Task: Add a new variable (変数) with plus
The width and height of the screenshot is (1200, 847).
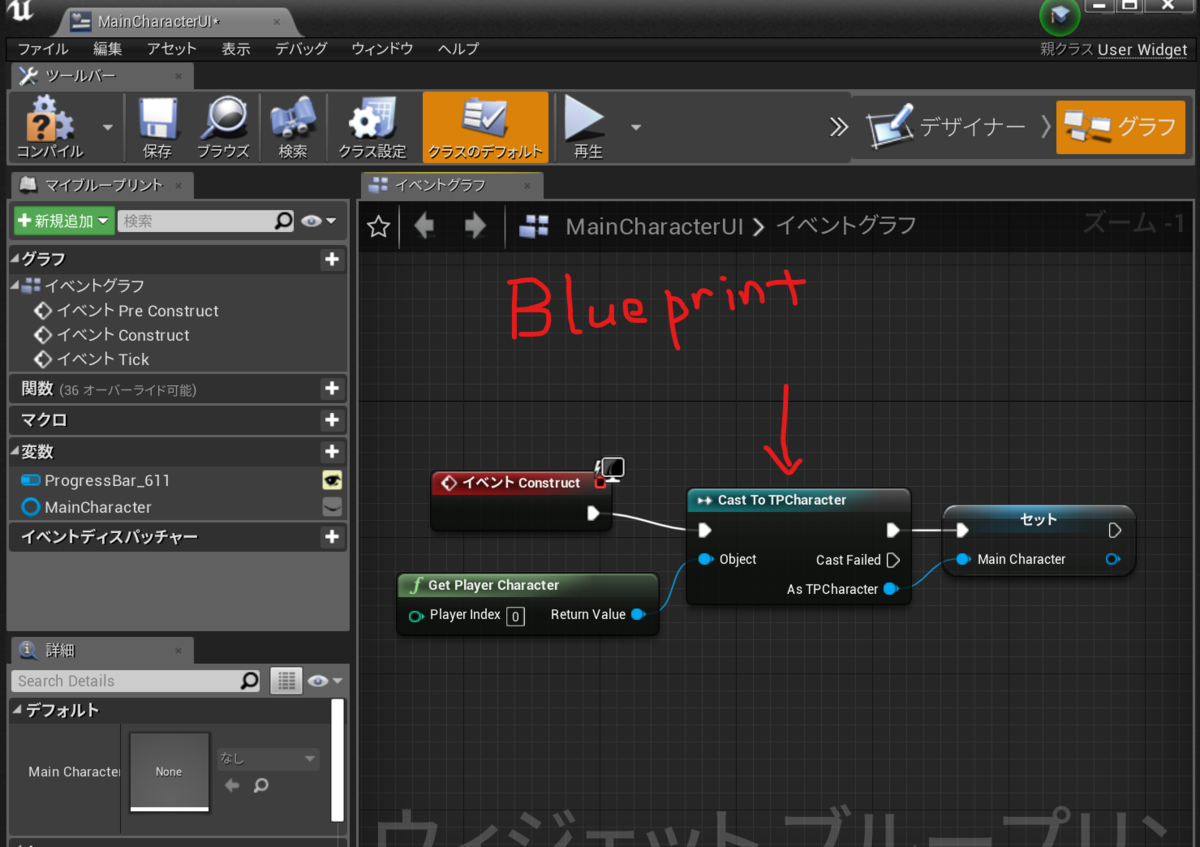Action: [332, 452]
